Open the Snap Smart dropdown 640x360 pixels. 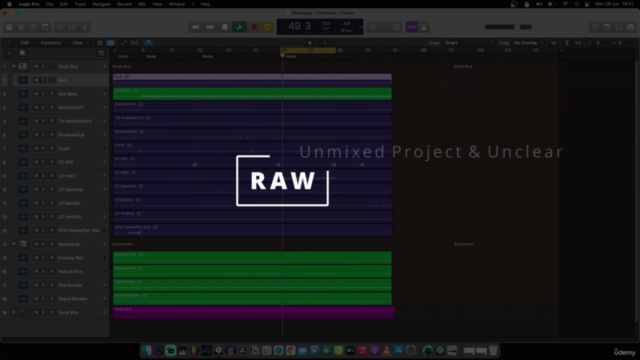point(469,43)
